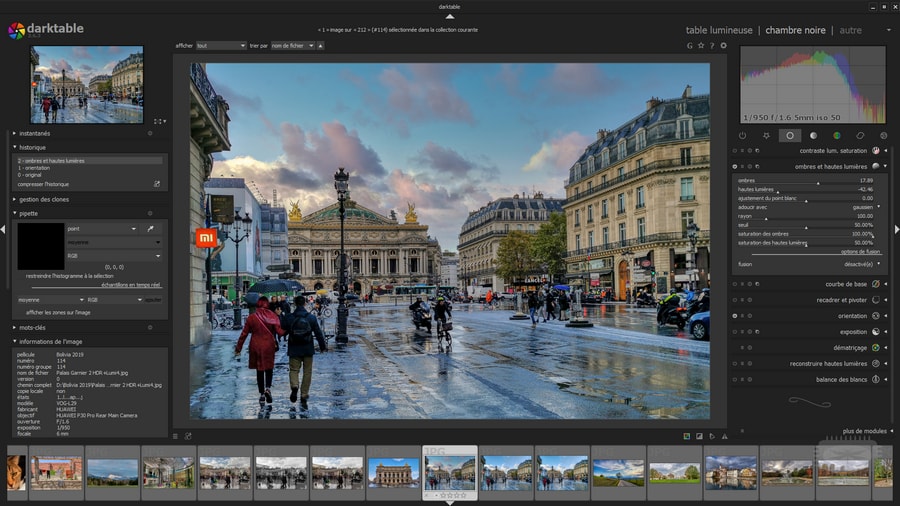Adjust the rayon slider

coord(806,216)
